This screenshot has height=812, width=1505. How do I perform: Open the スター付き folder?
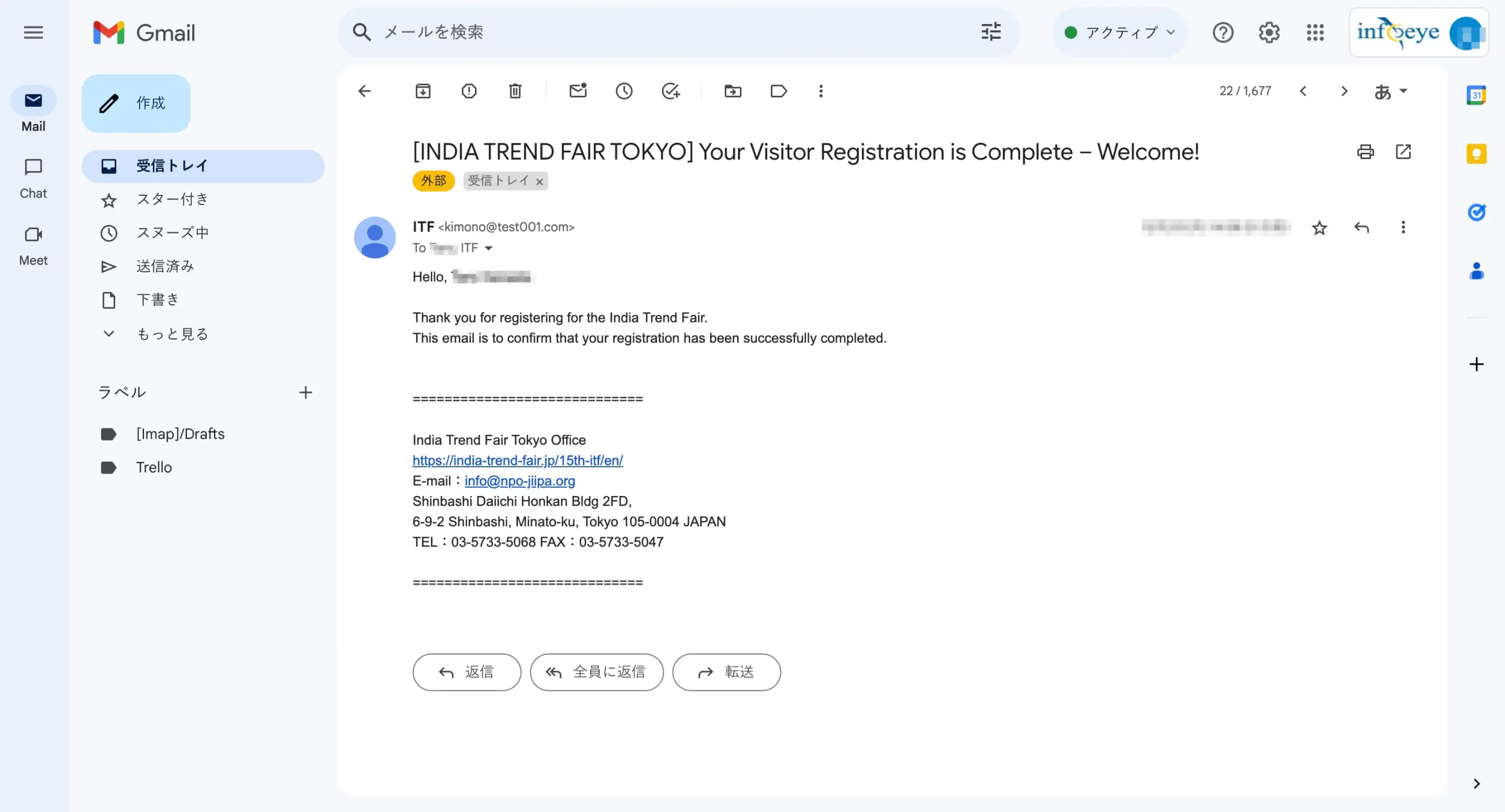(203, 199)
